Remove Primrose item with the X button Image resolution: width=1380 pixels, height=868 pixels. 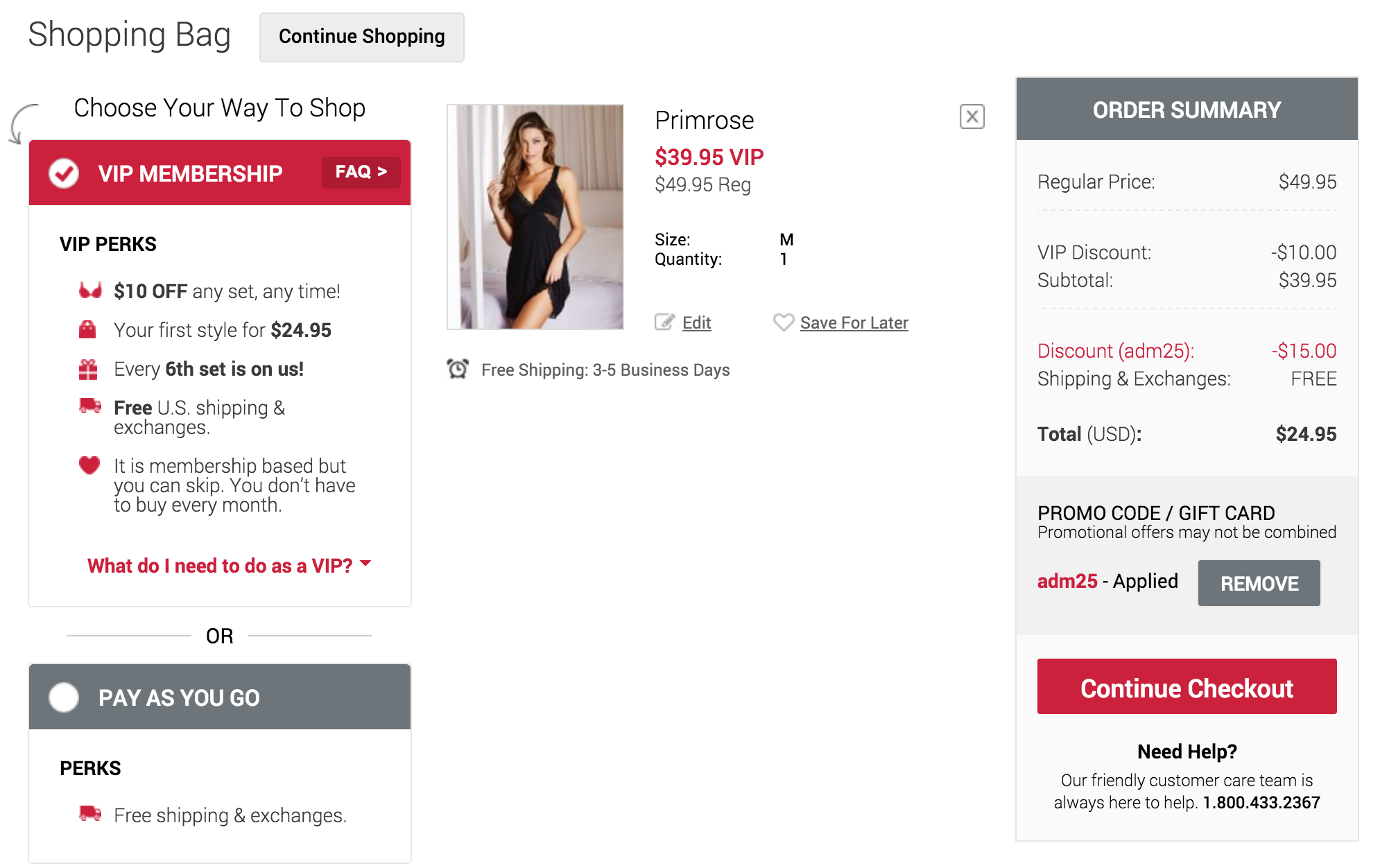(972, 116)
